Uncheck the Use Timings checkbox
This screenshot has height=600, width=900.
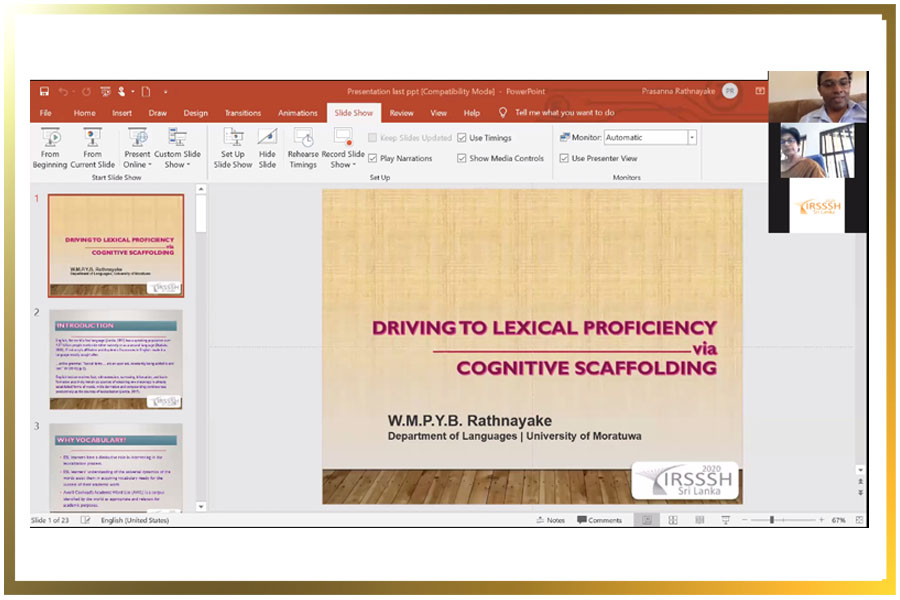click(461, 138)
